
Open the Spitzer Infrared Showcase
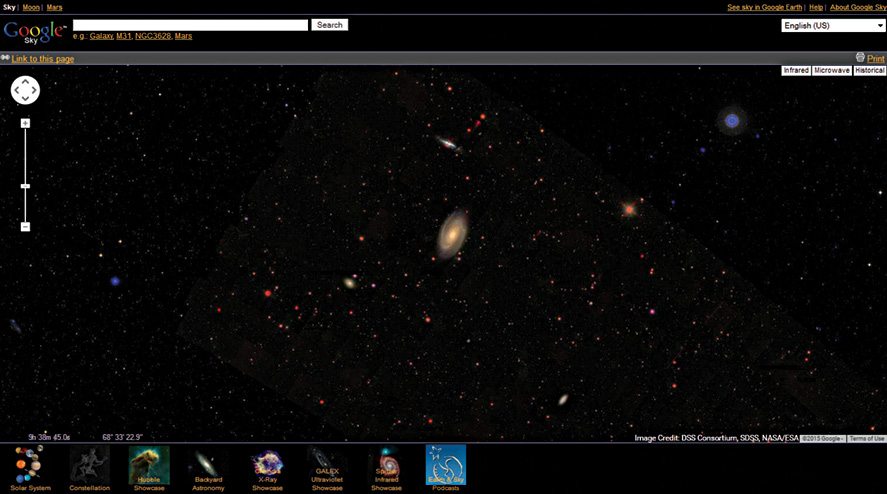coord(386,466)
